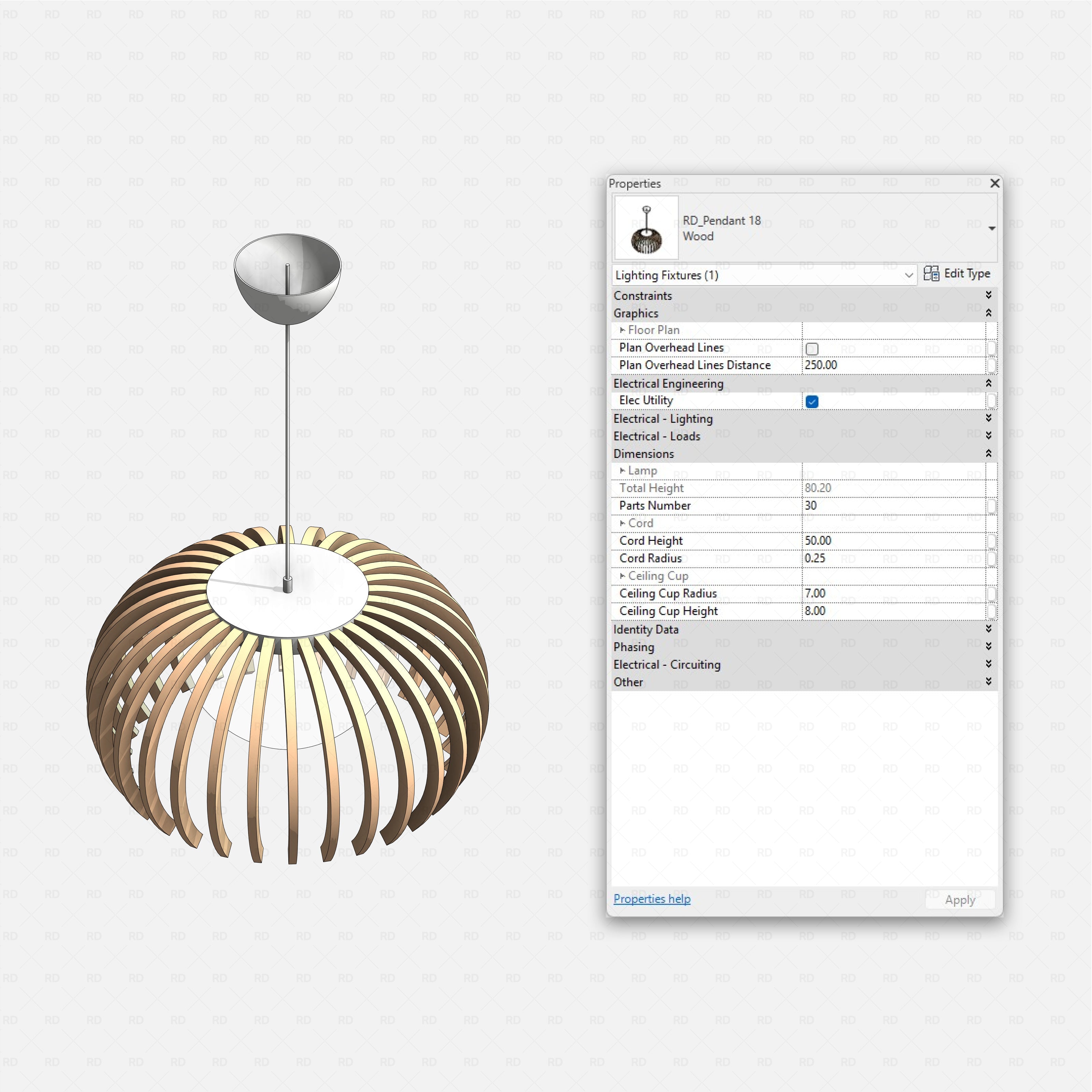Collapse the Dimensions section
Image resolution: width=1092 pixels, height=1092 pixels.
point(989,453)
